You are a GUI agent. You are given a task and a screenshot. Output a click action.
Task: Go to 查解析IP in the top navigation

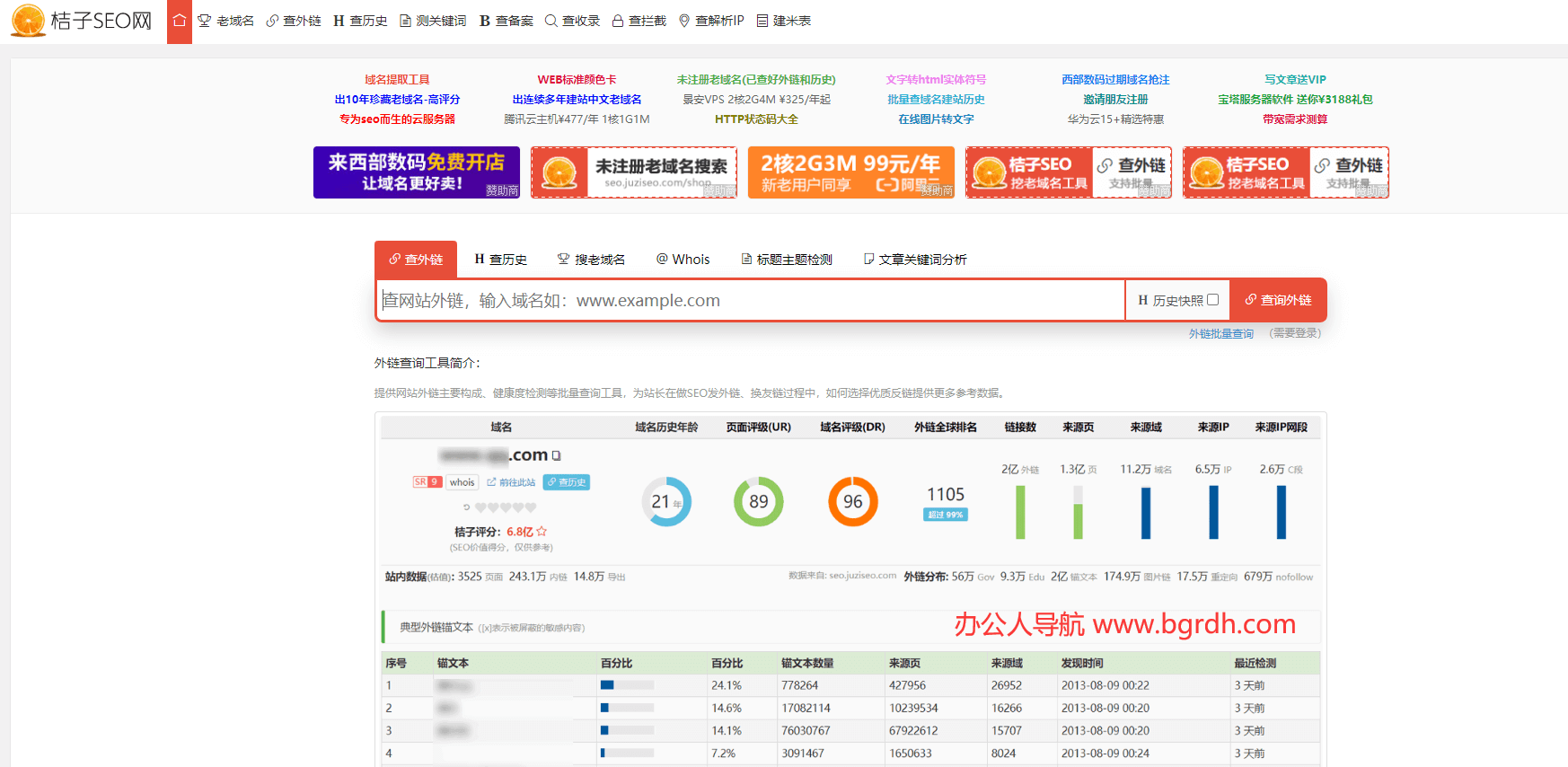tap(711, 21)
